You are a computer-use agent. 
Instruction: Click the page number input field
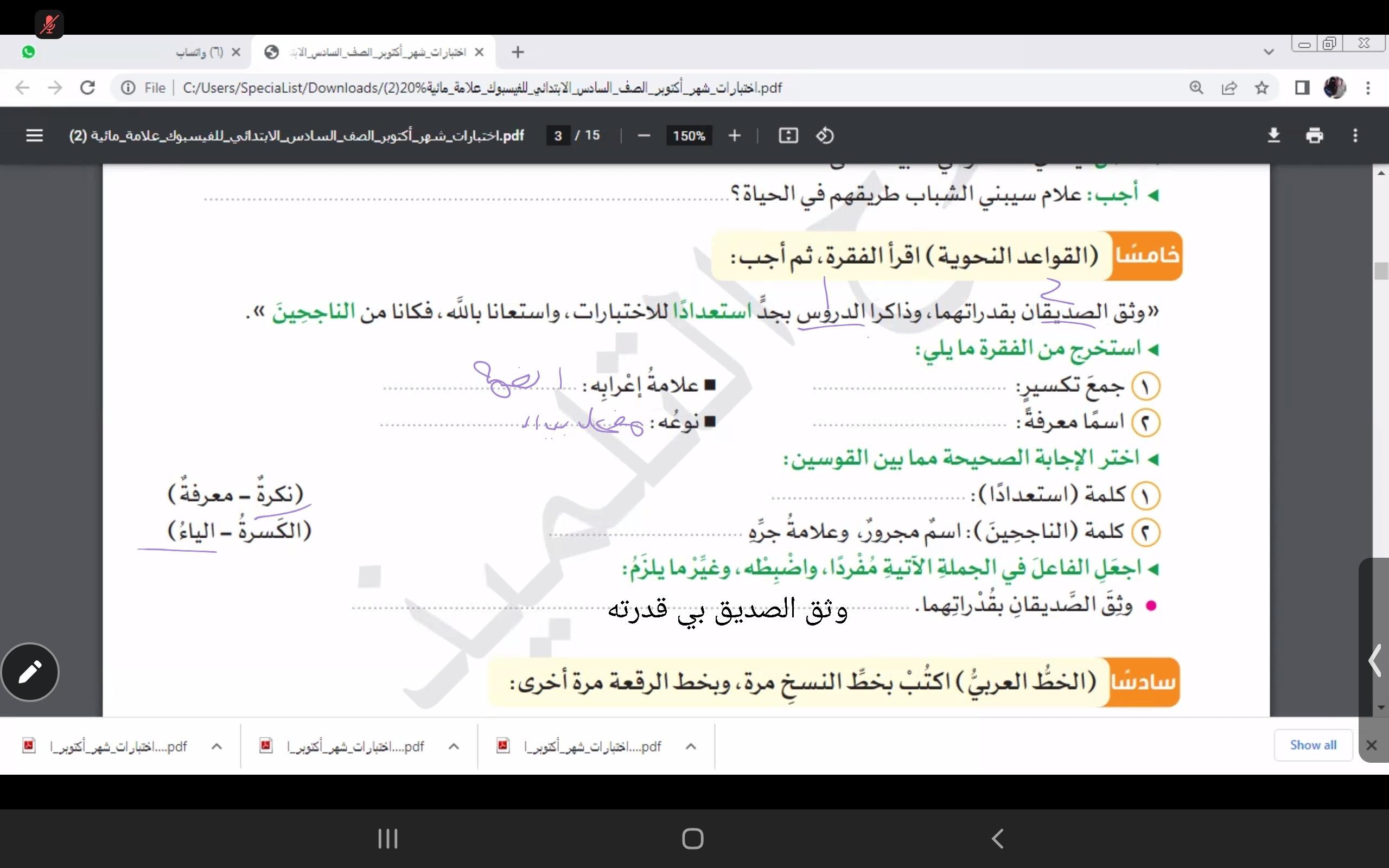point(558,136)
